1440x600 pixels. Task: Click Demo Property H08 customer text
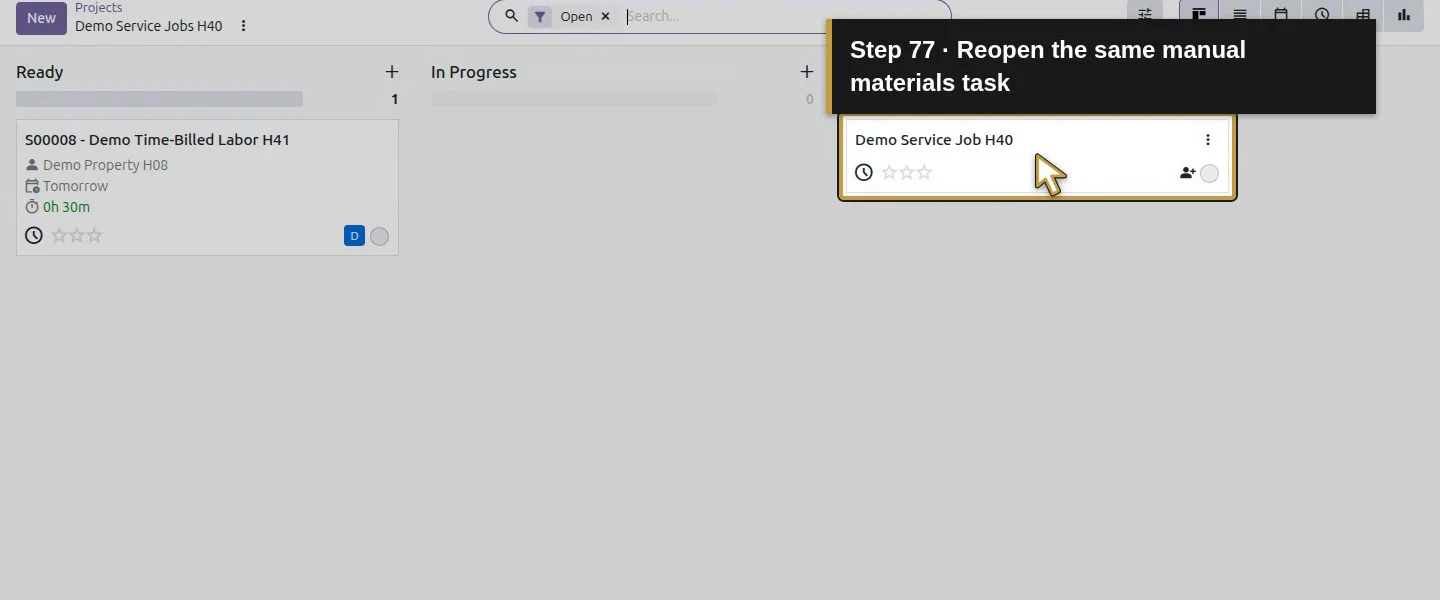pyautogui.click(x=105, y=165)
